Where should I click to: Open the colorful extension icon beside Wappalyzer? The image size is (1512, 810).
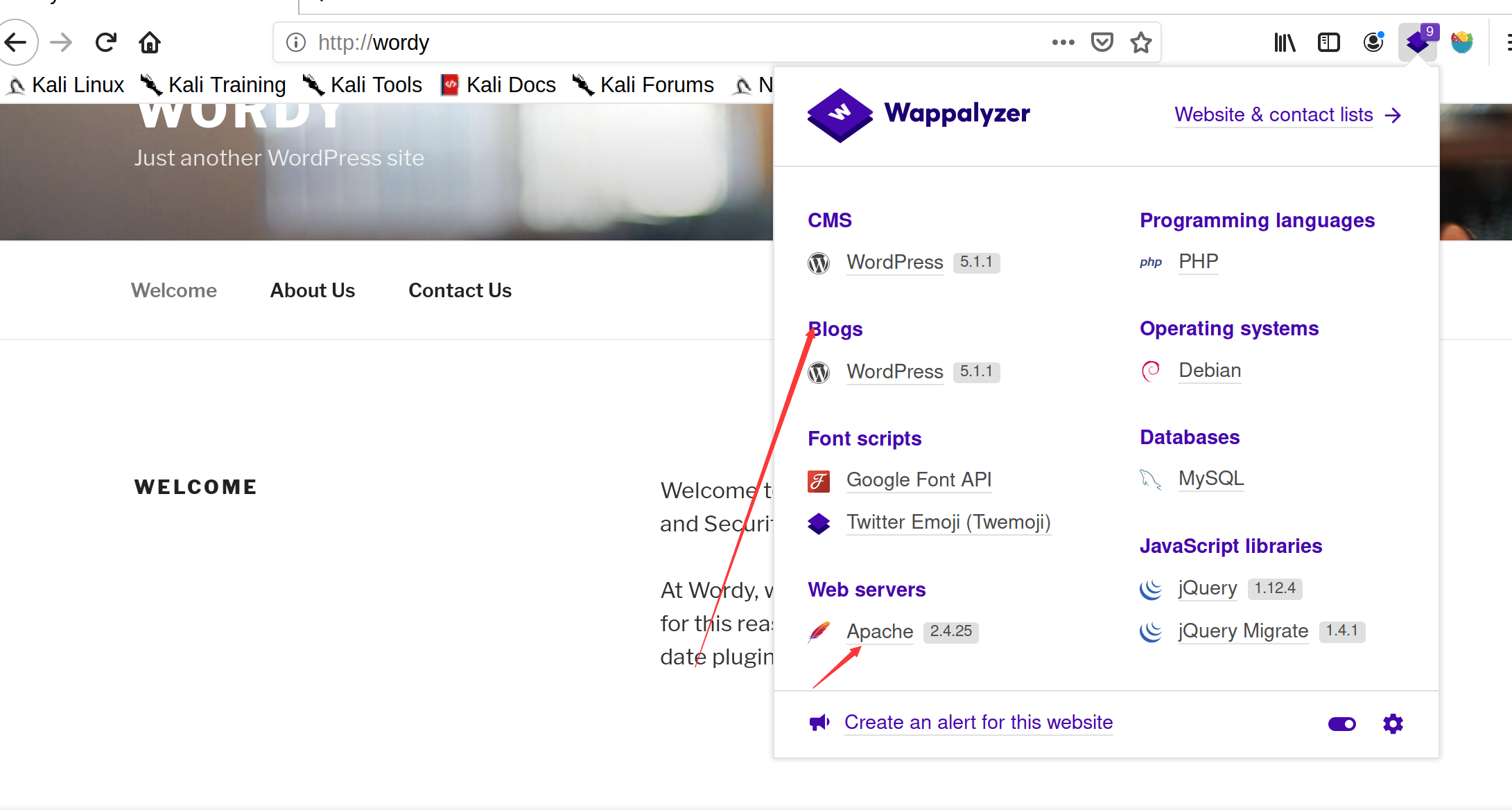[x=1462, y=43]
